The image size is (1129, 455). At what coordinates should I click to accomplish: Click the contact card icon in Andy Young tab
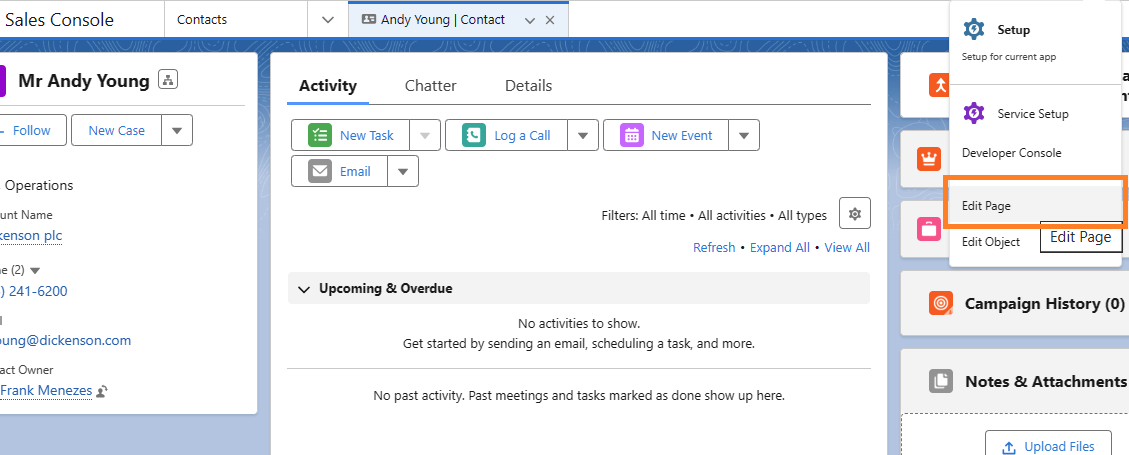pyautogui.click(x=369, y=19)
